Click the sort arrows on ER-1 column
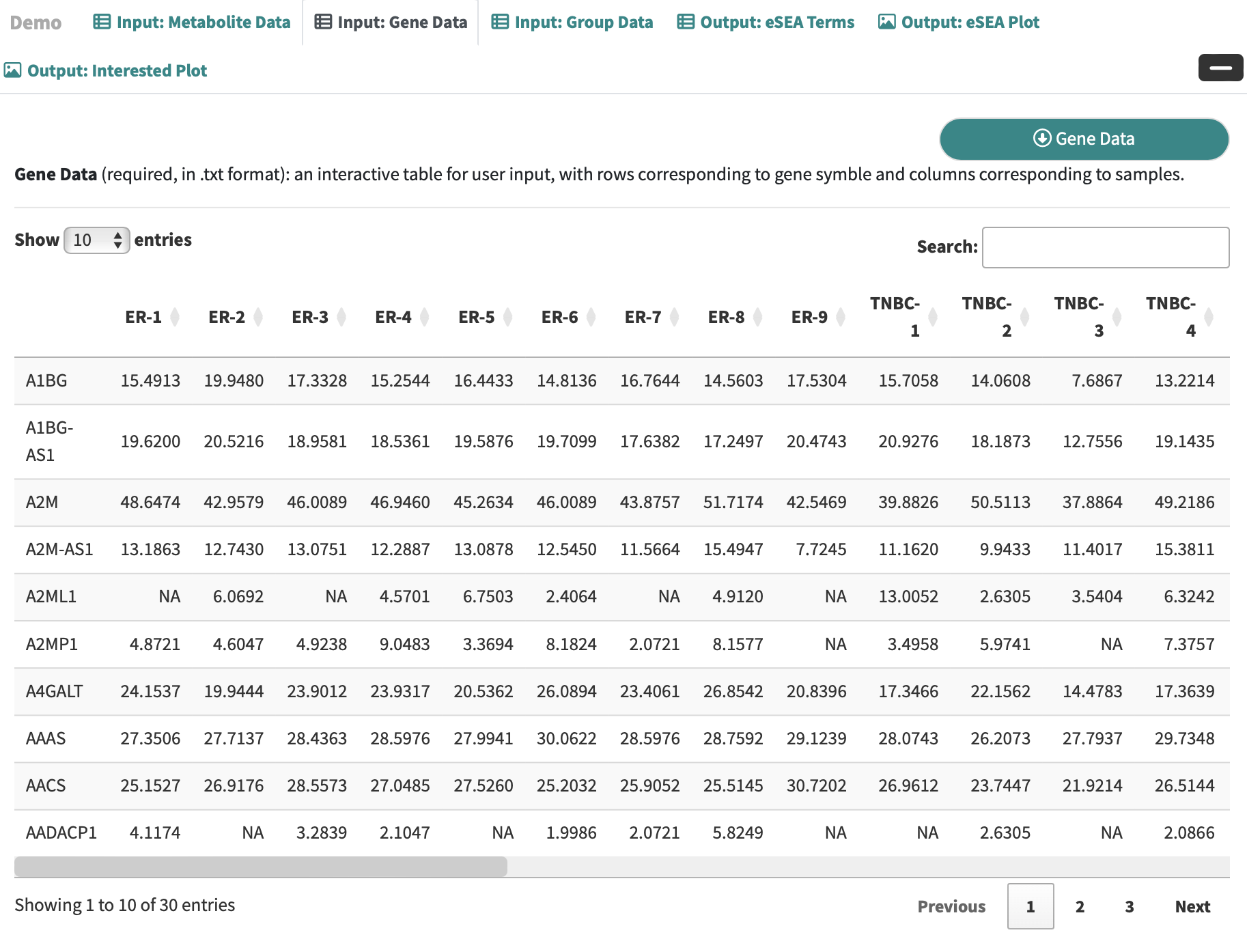 click(x=175, y=317)
